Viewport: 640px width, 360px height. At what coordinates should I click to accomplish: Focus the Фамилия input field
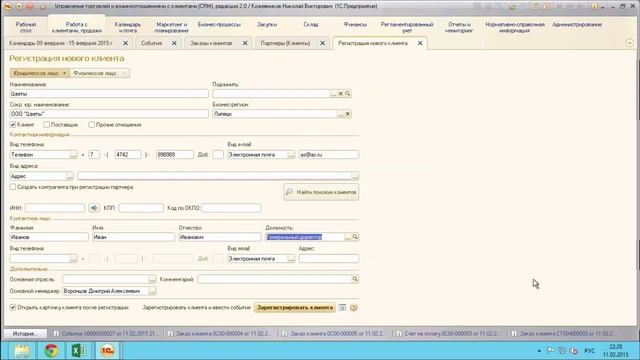pos(49,237)
